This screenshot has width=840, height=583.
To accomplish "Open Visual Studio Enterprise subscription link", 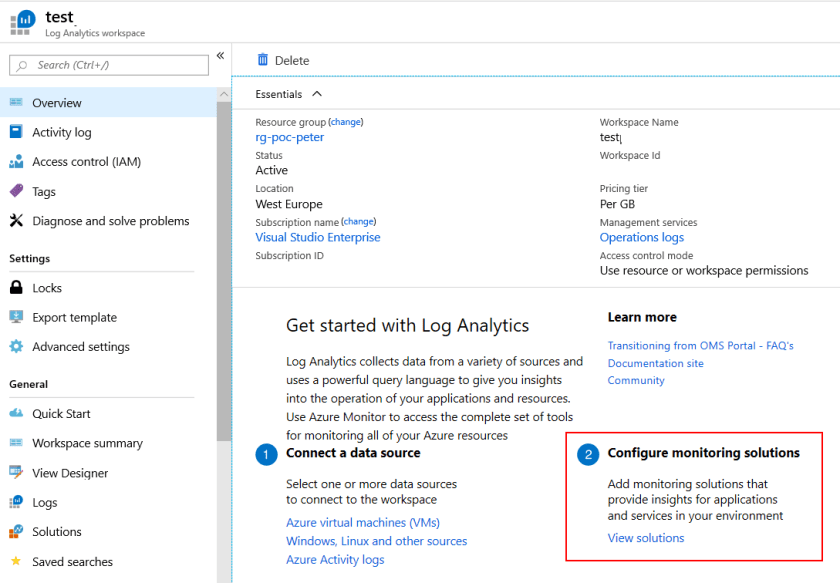I will 318,238.
